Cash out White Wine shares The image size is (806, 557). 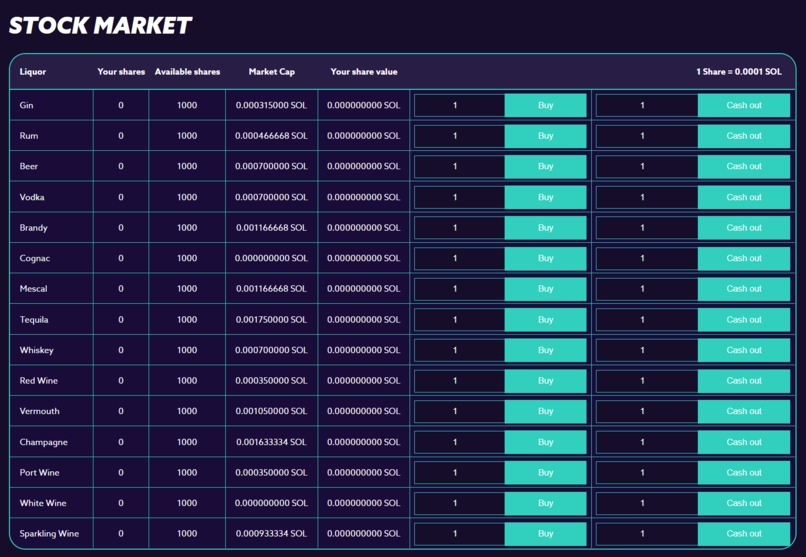tap(744, 503)
